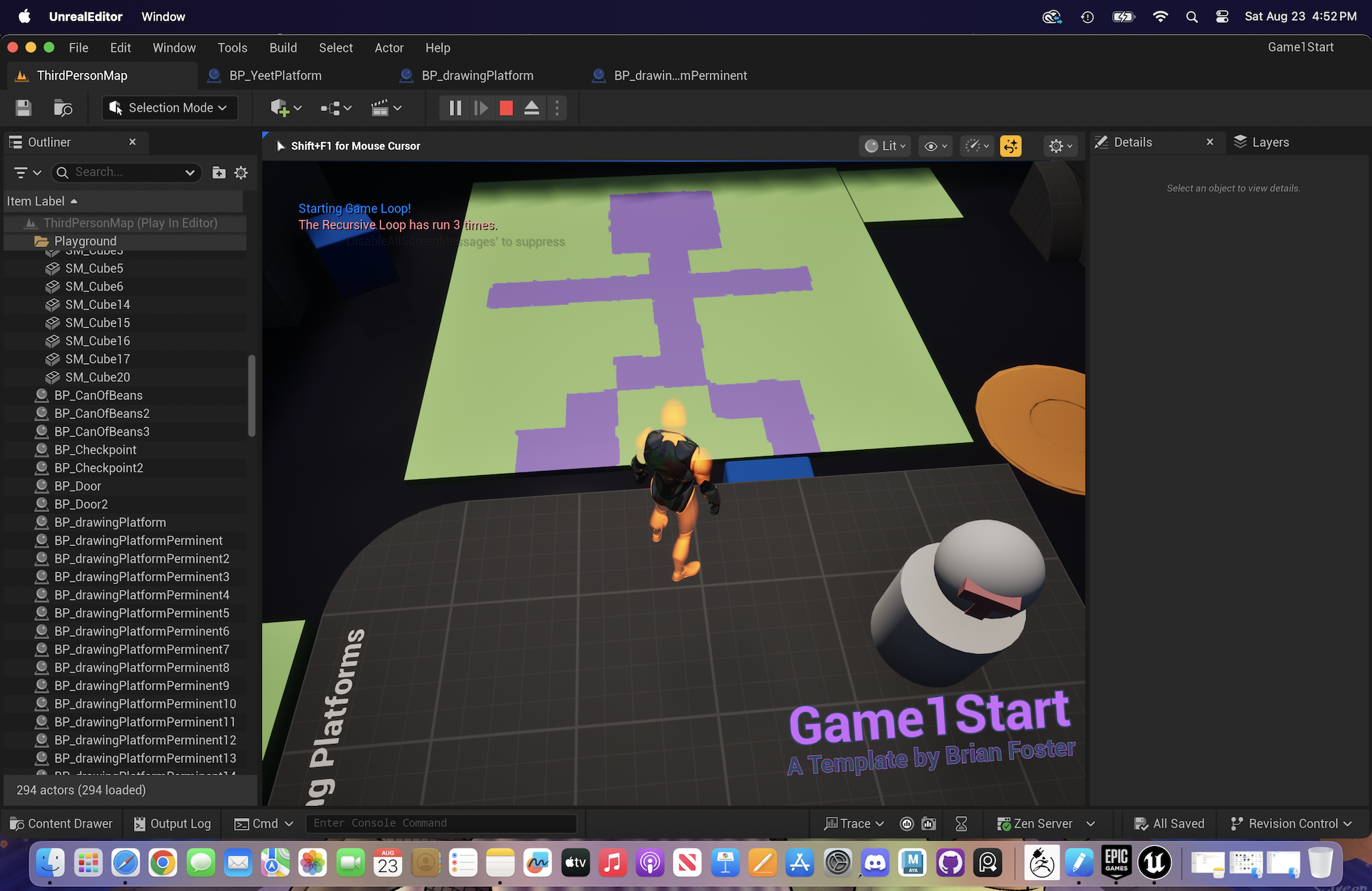
Task: Open the Lit view mode dropdown
Action: point(885,146)
